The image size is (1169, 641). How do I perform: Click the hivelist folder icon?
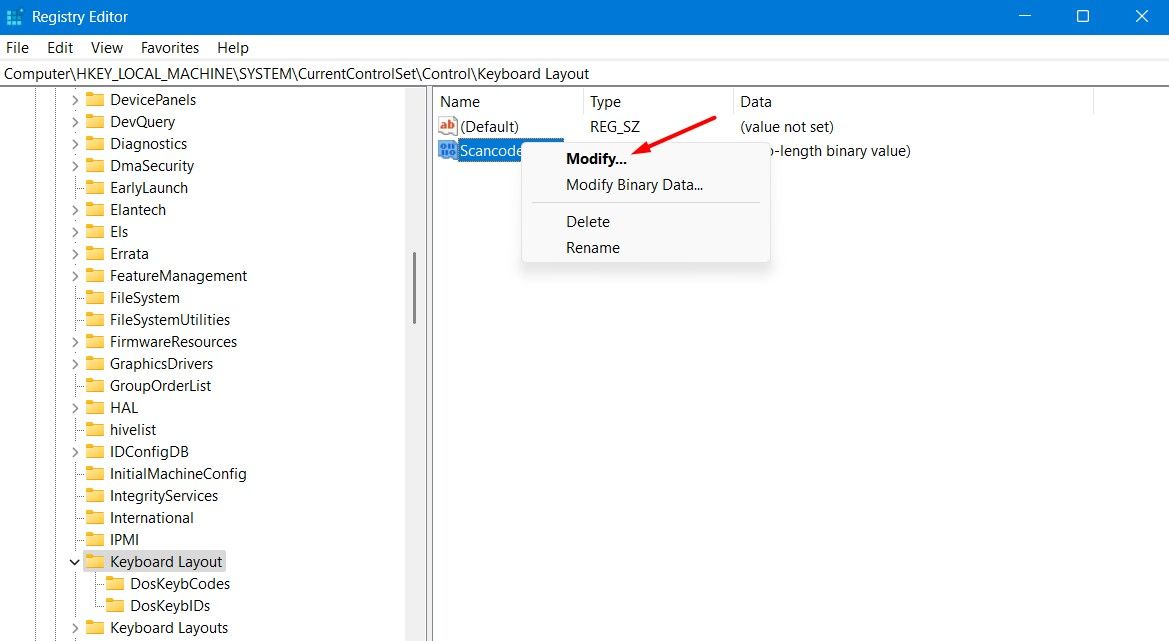coord(95,429)
